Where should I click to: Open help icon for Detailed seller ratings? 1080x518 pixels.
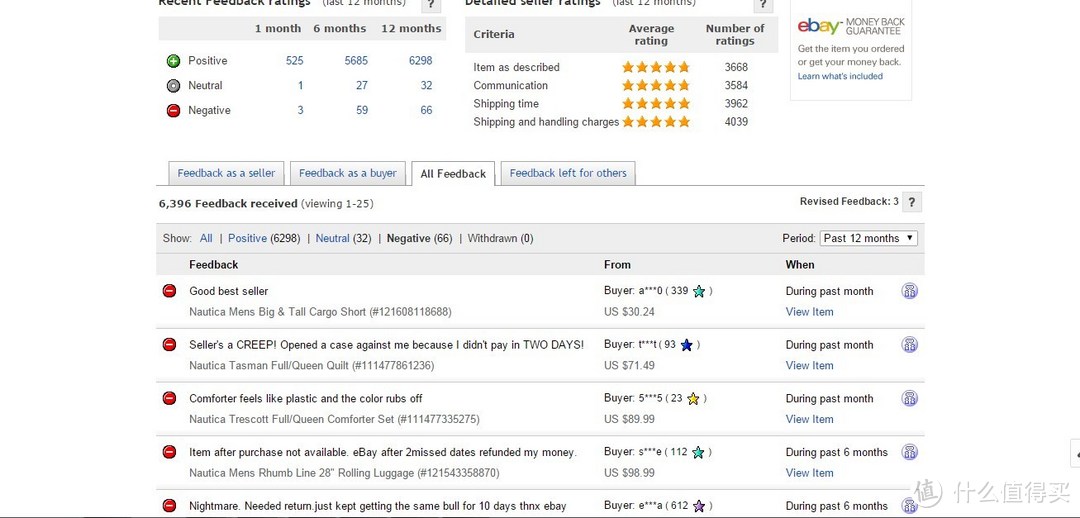coord(763,4)
